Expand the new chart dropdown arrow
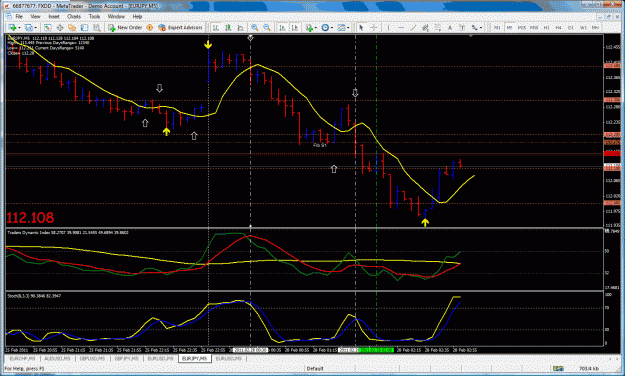The image size is (625, 376). tap(19, 28)
